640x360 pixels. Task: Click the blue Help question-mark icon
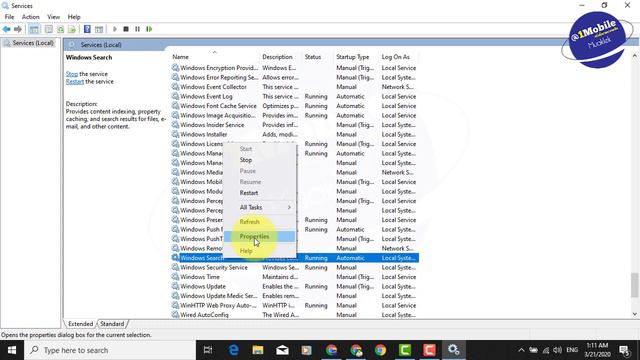click(x=87, y=29)
